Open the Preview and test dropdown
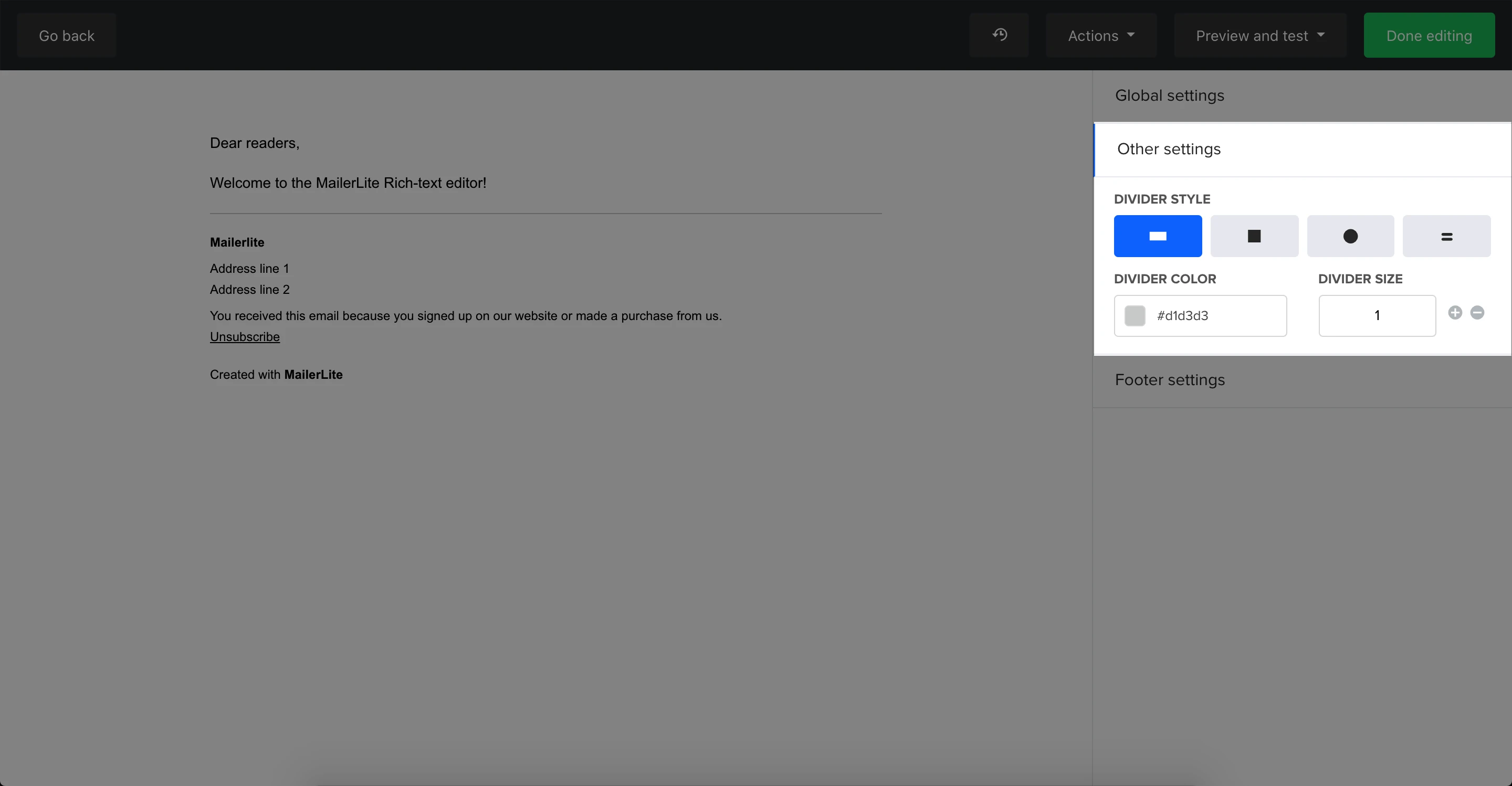 pyautogui.click(x=1259, y=35)
